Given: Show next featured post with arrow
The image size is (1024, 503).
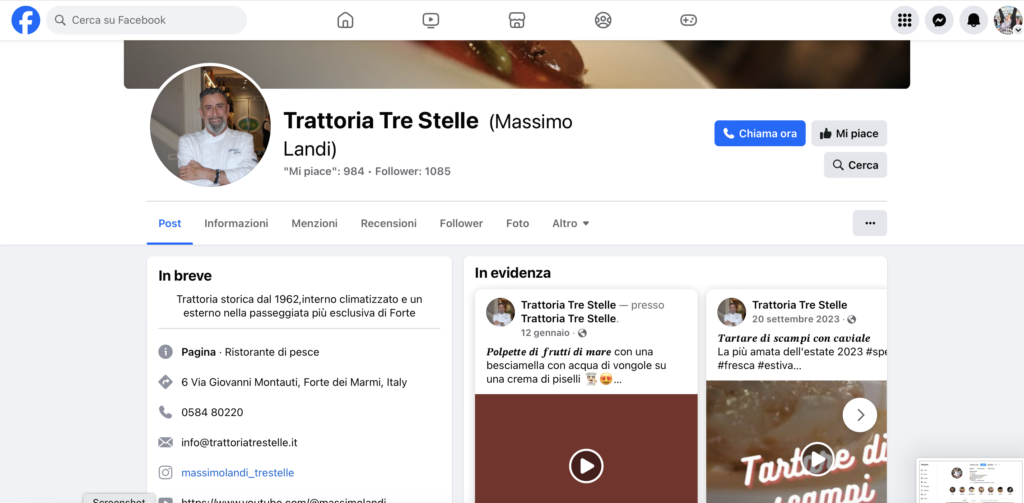Looking at the screenshot, I should click(x=859, y=415).
